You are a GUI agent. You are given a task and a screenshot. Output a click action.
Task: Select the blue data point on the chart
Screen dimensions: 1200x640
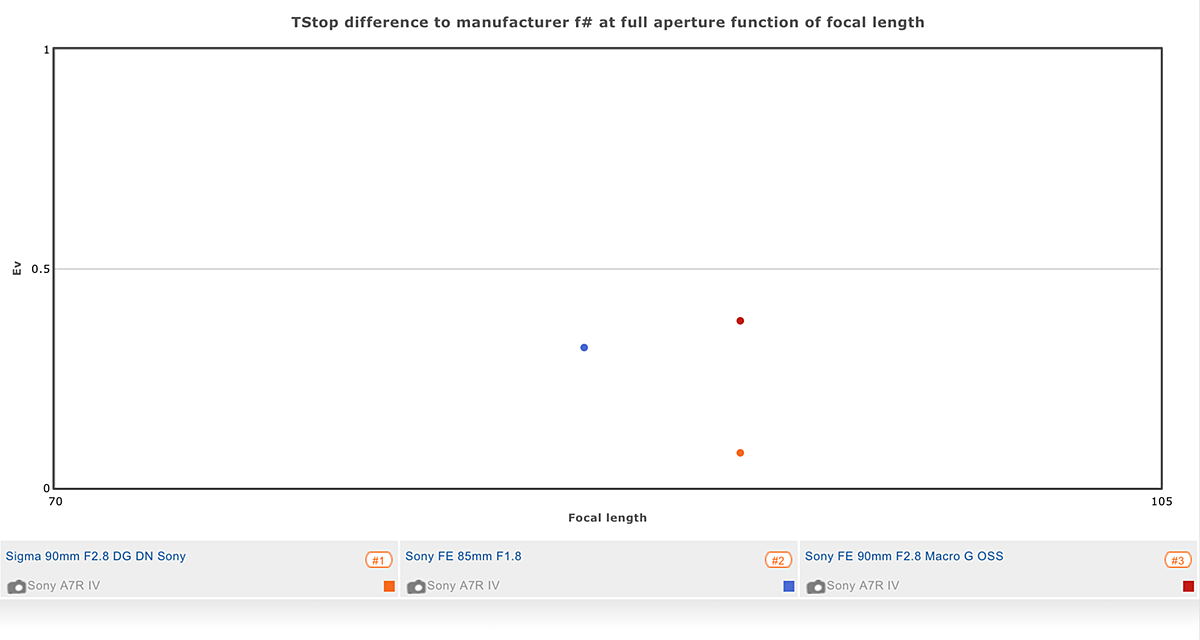584,348
